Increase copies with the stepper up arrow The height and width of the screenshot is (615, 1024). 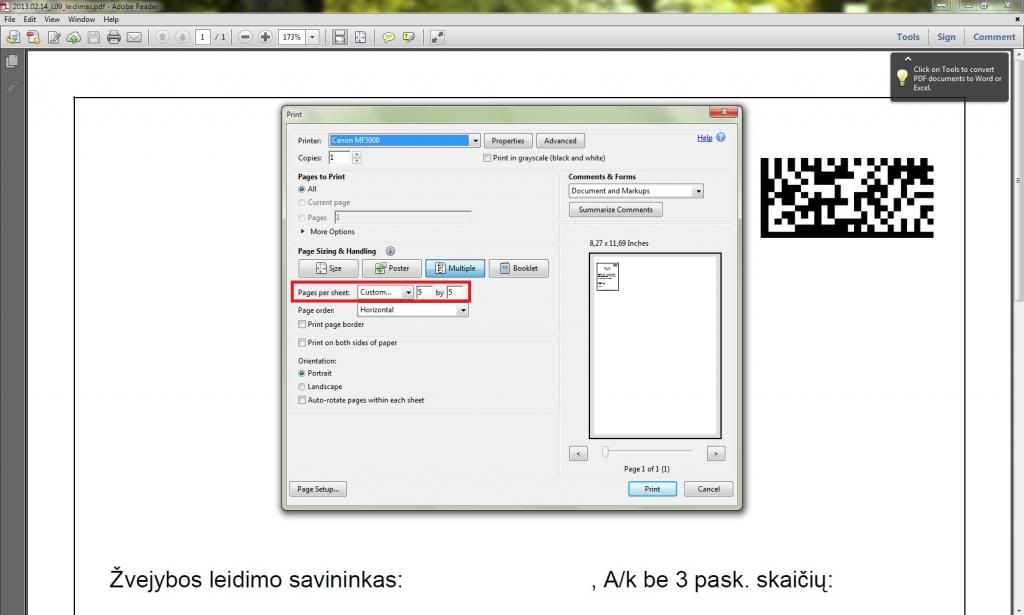coord(357,155)
